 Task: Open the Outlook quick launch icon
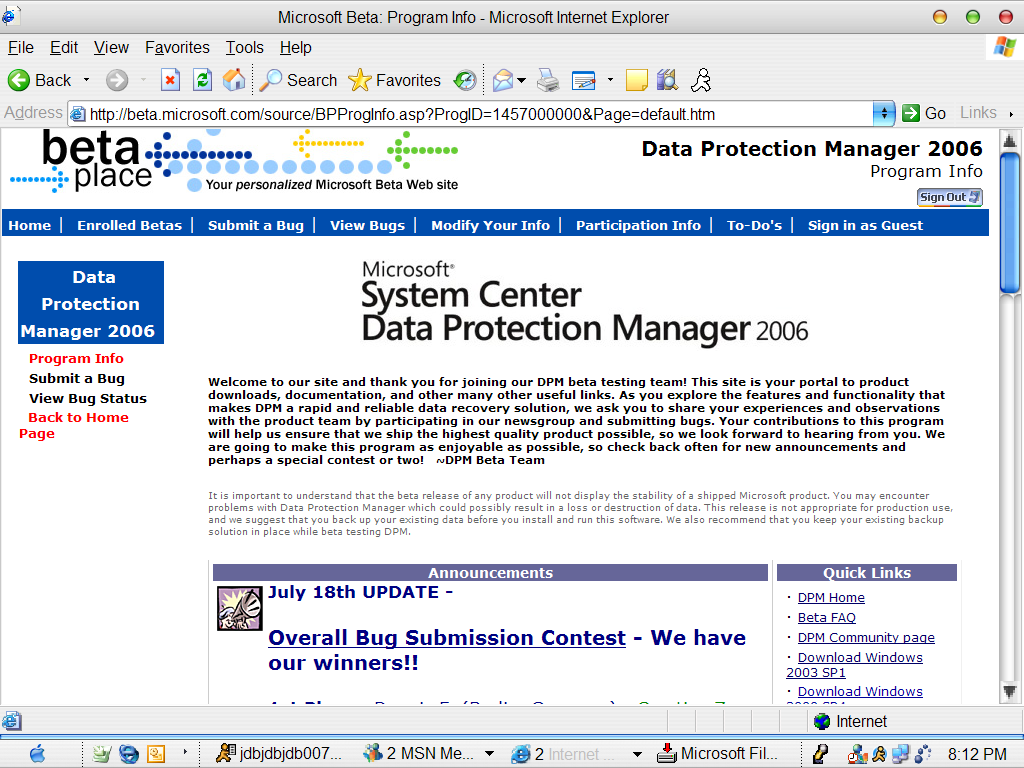point(156,754)
